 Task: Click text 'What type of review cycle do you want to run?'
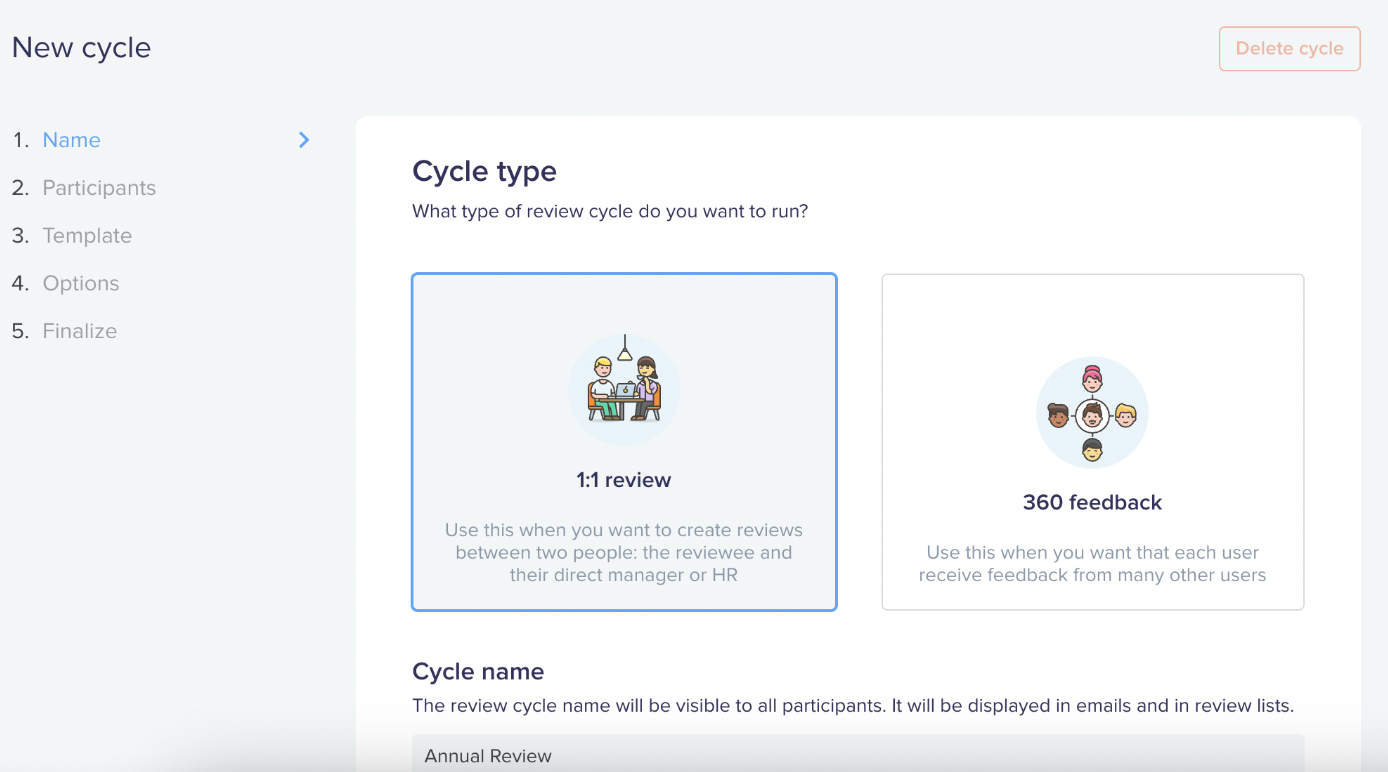(610, 212)
